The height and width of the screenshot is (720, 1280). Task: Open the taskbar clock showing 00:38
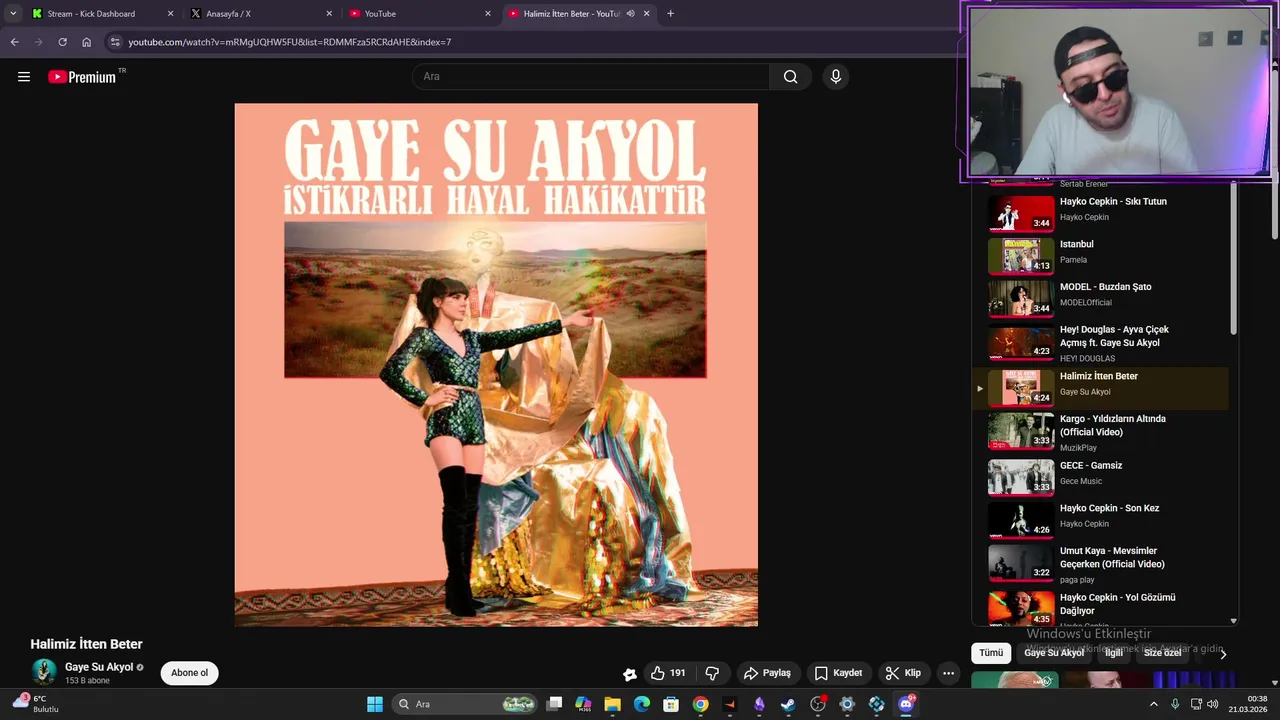pyautogui.click(x=1248, y=704)
